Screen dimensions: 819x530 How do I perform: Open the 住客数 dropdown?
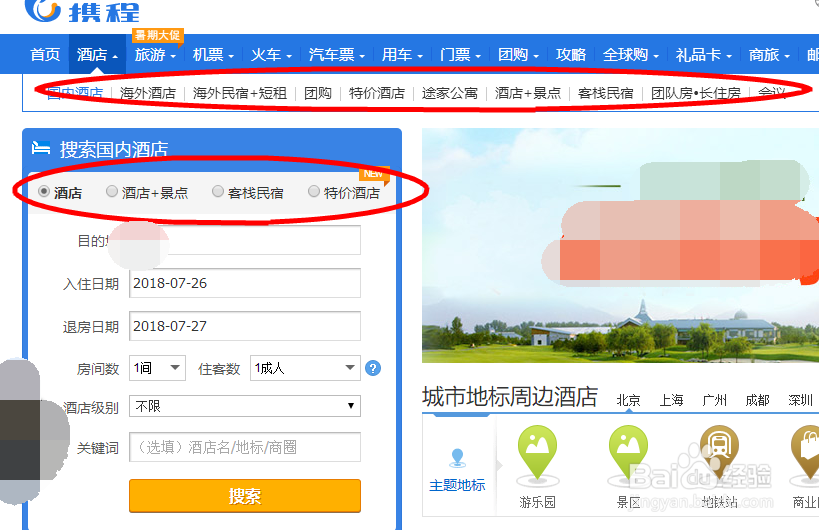[306, 368]
